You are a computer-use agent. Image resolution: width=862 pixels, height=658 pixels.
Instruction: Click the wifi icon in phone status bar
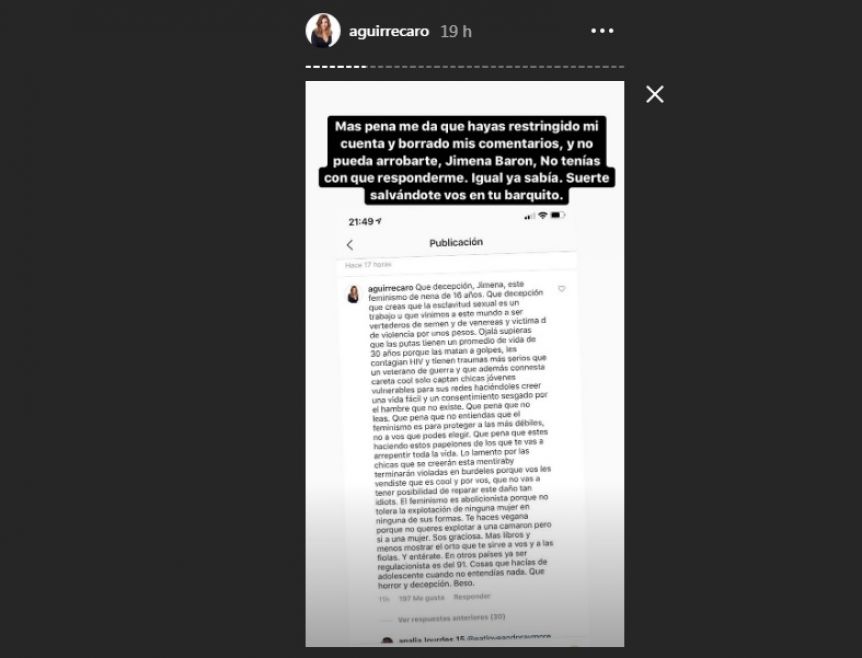click(x=543, y=215)
